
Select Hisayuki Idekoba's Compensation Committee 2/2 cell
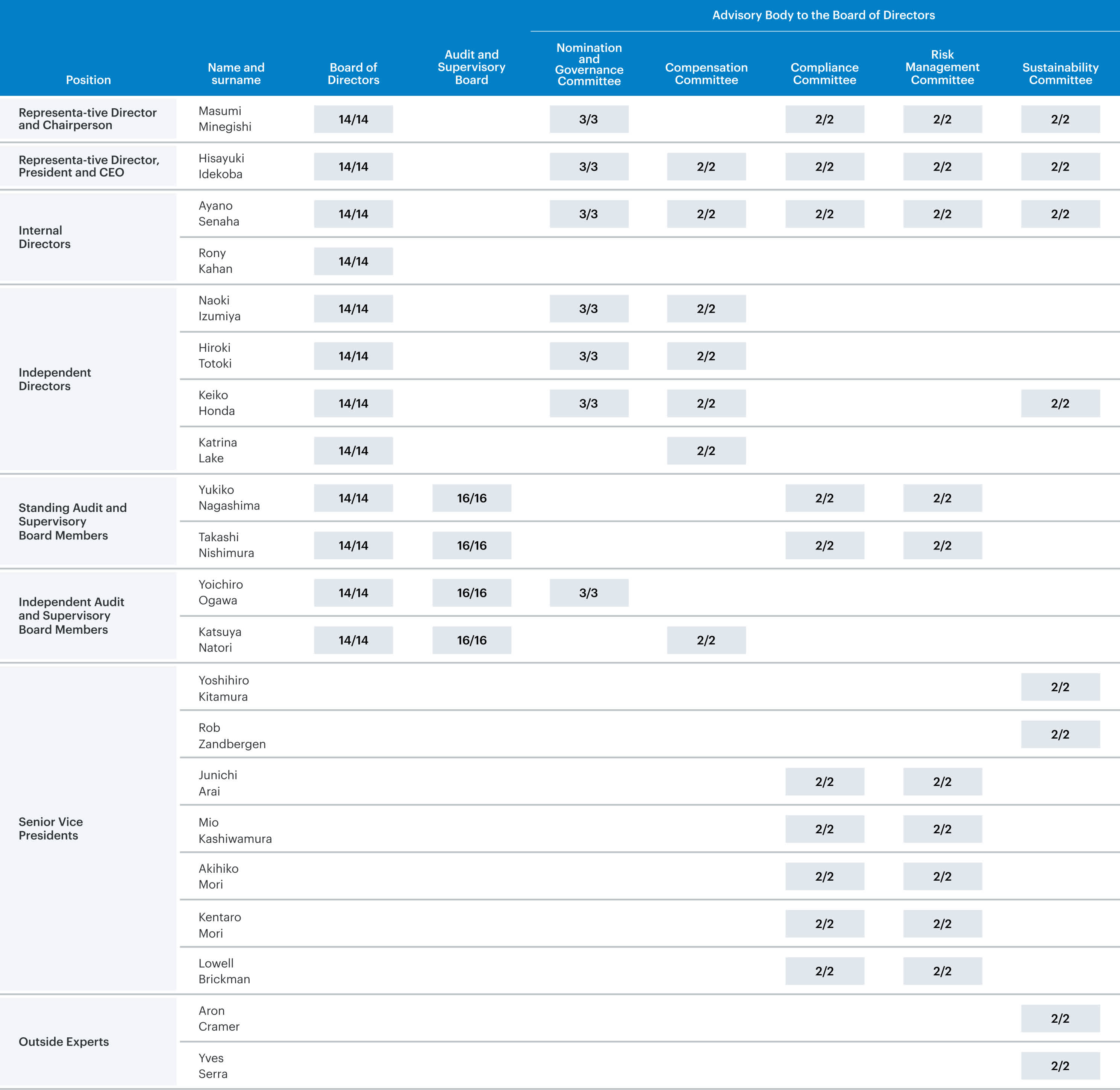(x=706, y=167)
